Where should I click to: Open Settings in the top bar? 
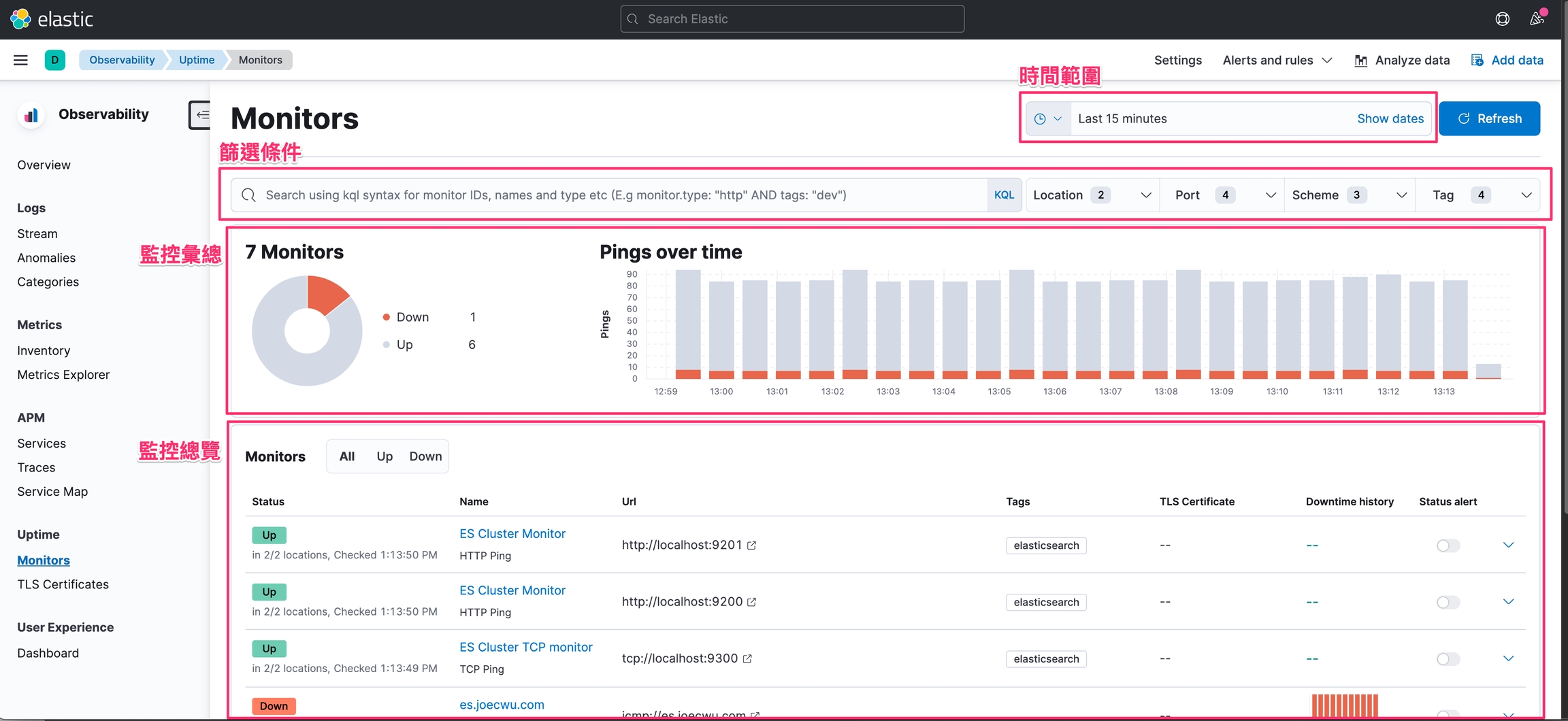pos(1178,61)
